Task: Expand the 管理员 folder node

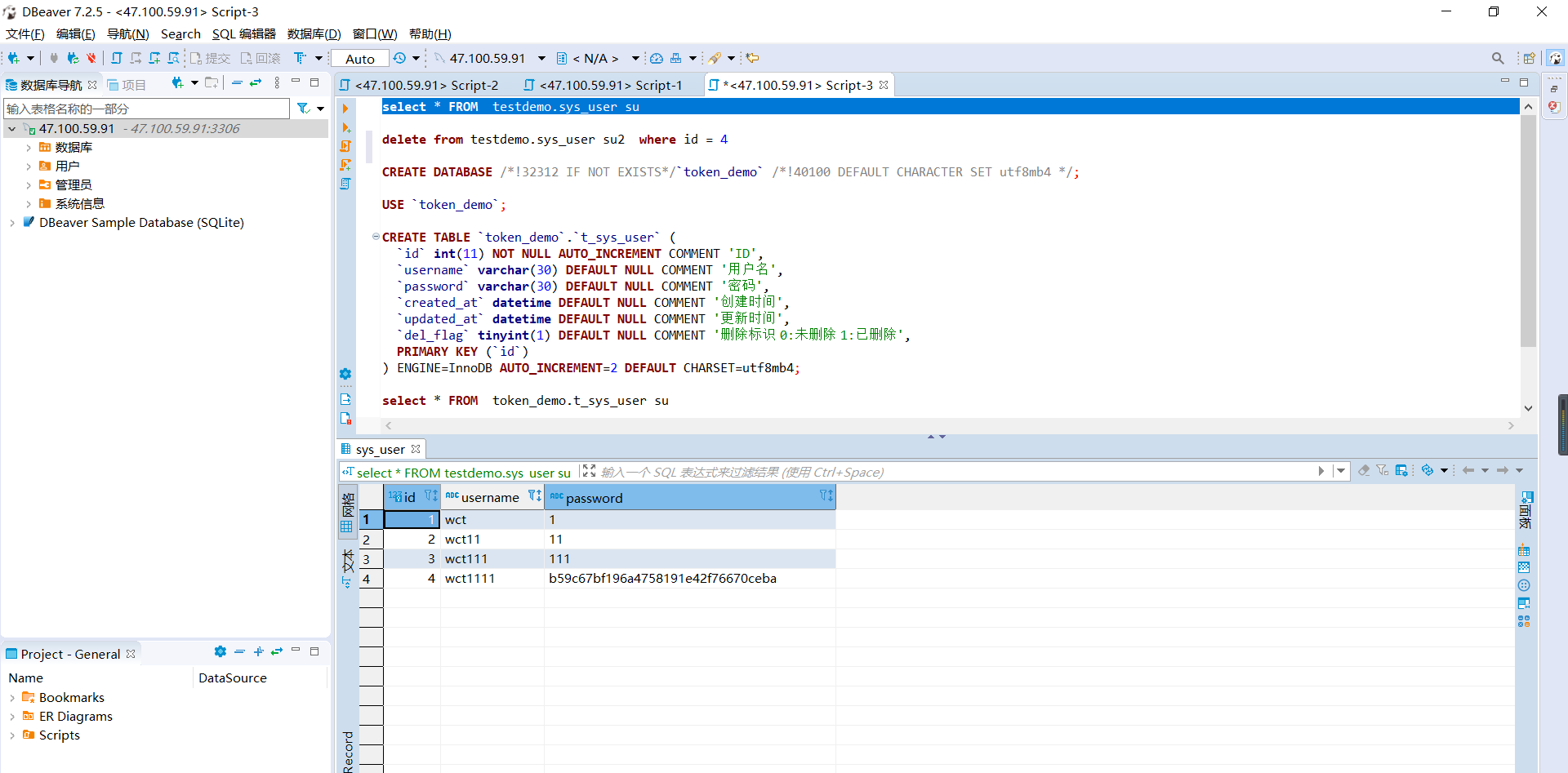Action: (x=29, y=185)
